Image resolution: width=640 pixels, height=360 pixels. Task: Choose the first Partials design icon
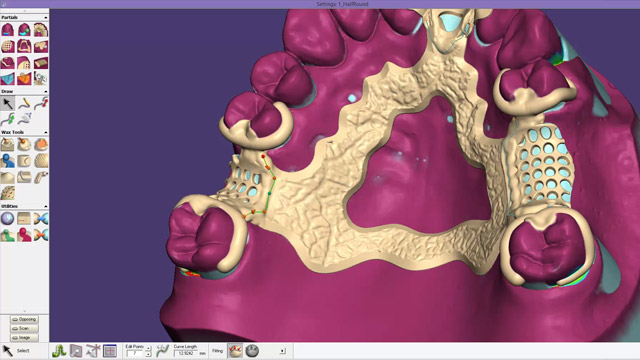[8, 30]
